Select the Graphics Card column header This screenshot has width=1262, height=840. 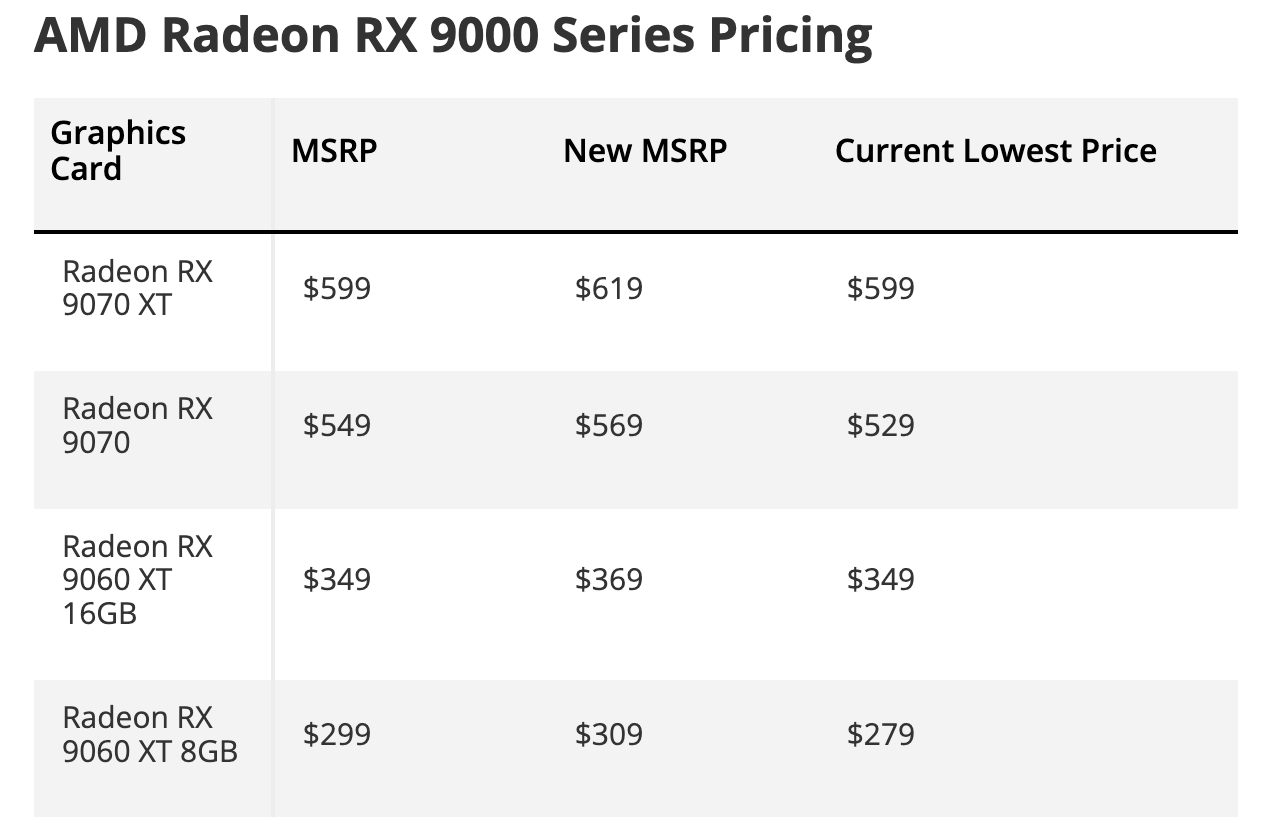[x=118, y=151]
